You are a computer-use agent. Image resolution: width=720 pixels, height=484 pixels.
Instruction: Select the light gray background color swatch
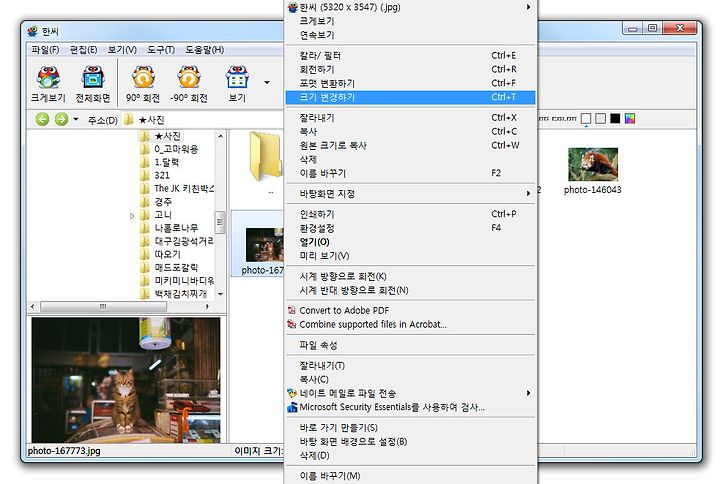[x=600, y=119]
